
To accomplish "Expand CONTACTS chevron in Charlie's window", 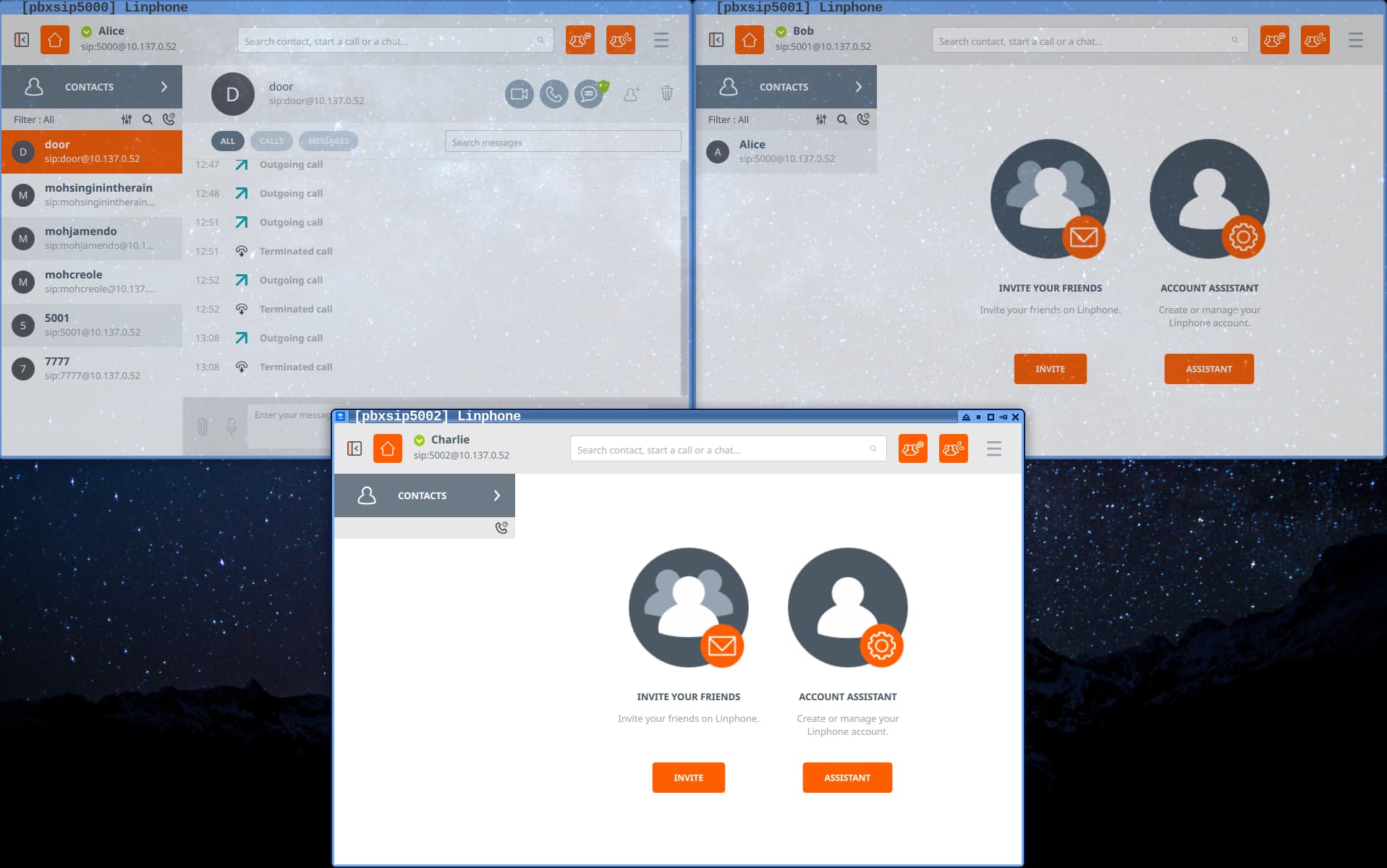I will [x=497, y=495].
